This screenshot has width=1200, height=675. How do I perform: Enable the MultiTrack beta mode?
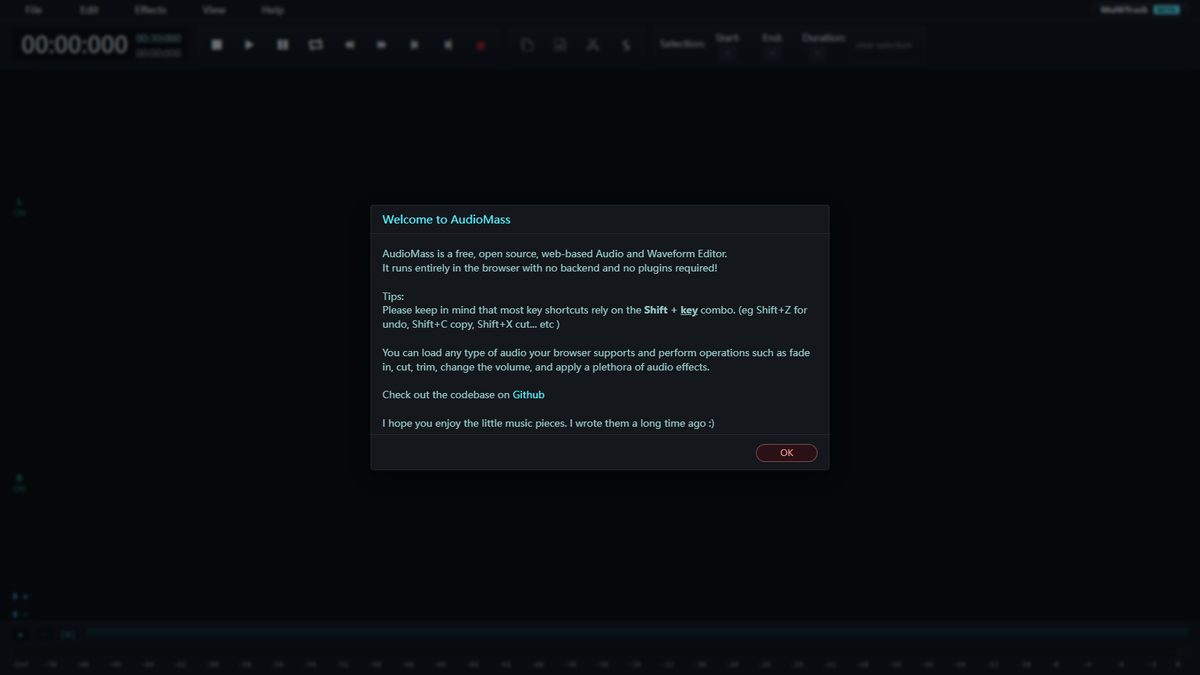point(1140,10)
